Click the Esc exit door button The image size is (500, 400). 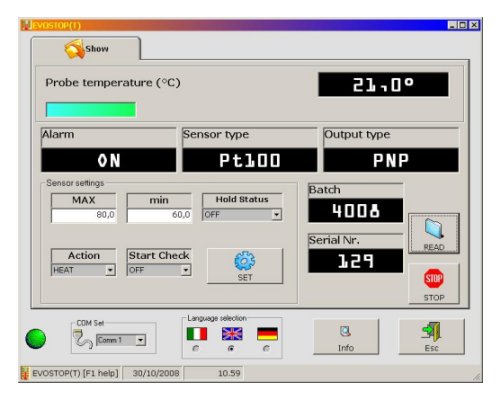click(431, 337)
